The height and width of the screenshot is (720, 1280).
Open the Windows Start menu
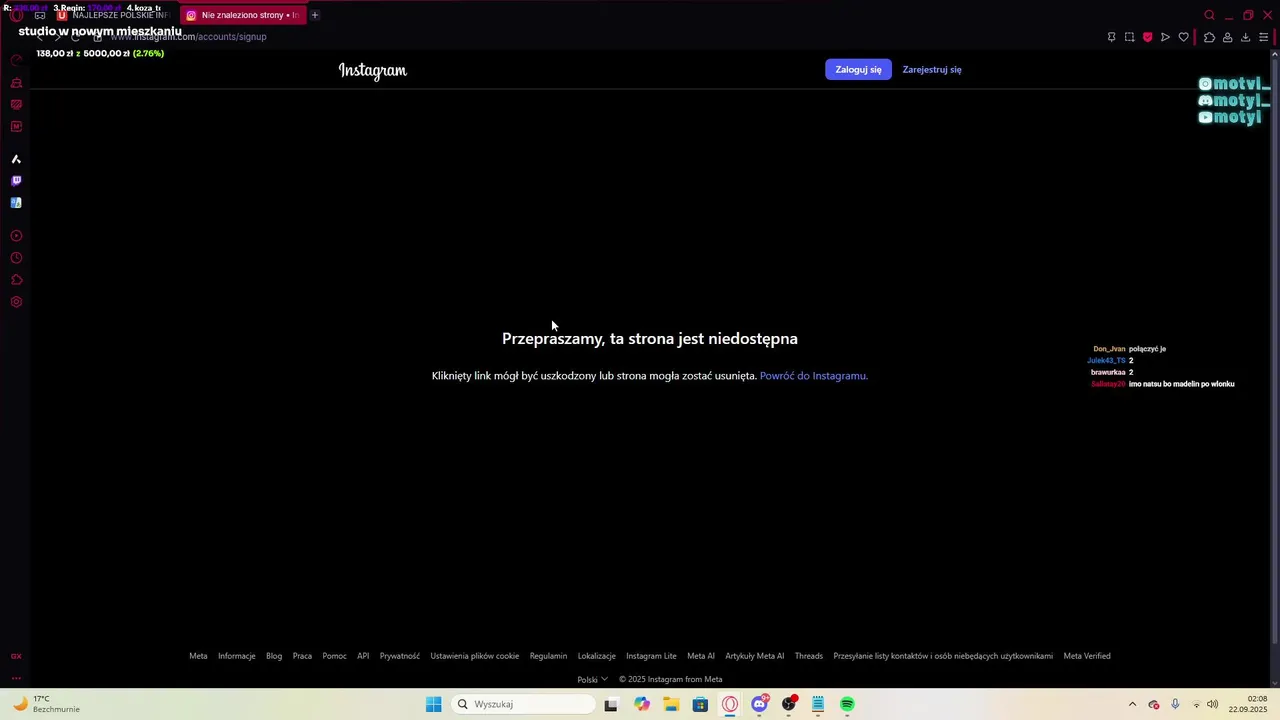click(433, 704)
